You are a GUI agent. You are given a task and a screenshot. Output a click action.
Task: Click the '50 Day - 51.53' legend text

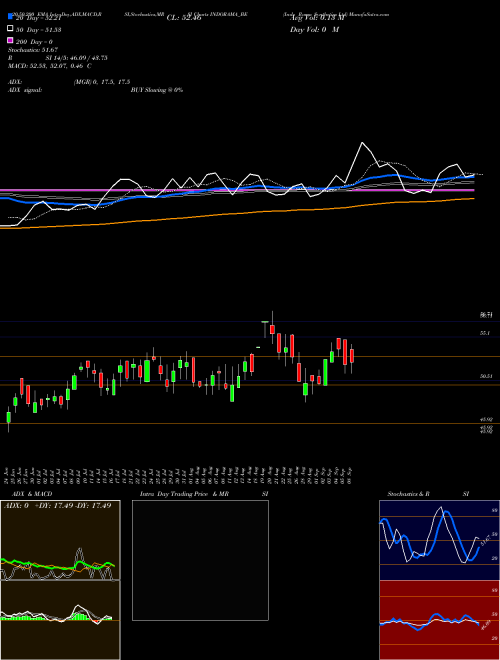tap(39, 29)
